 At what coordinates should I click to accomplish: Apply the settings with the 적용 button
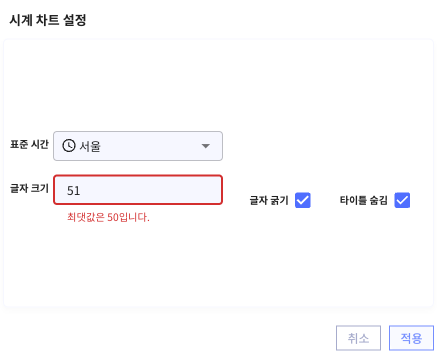(411, 338)
